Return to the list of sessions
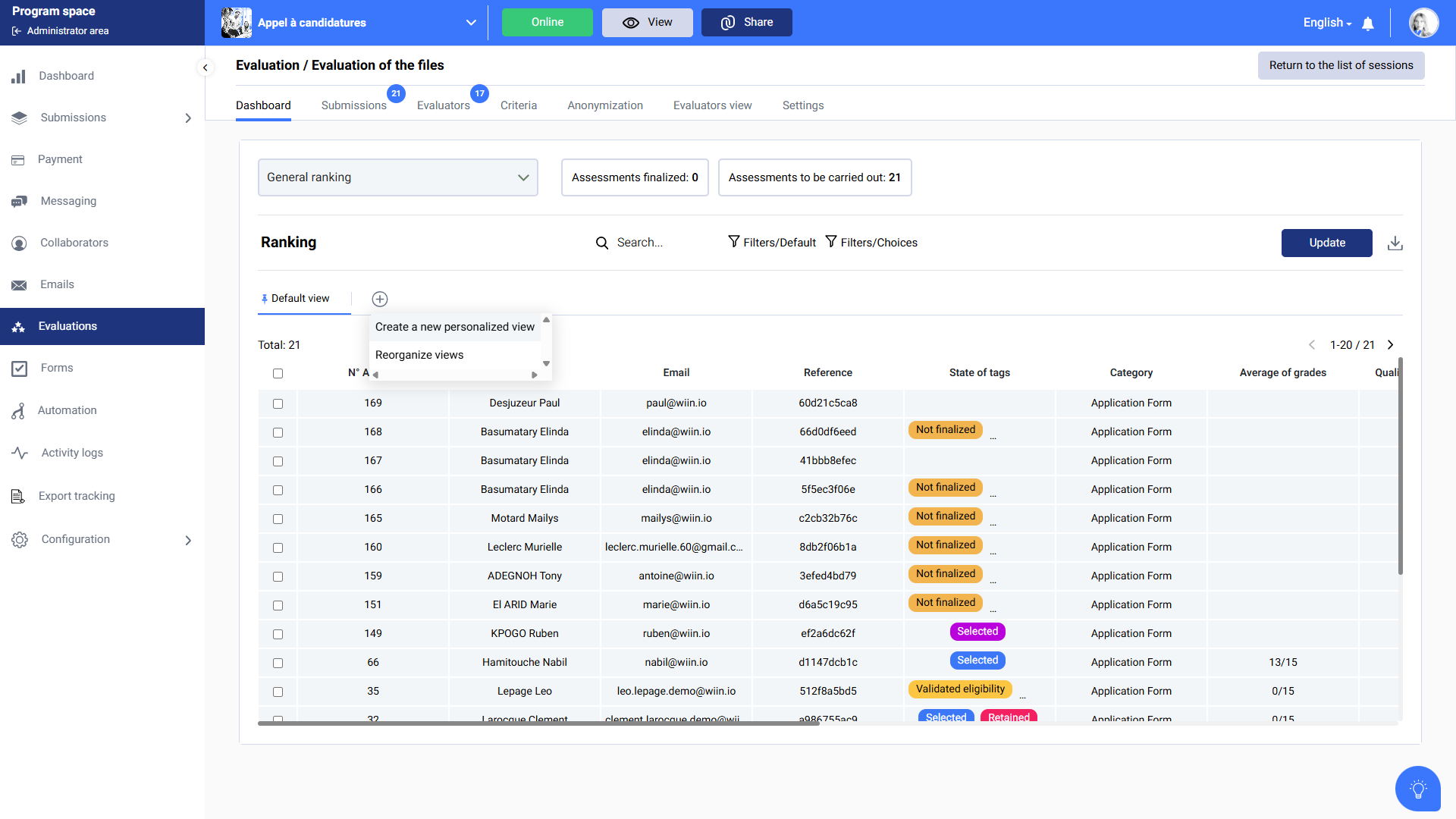This screenshot has height=819, width=1456. click(x=1341, y=65)
